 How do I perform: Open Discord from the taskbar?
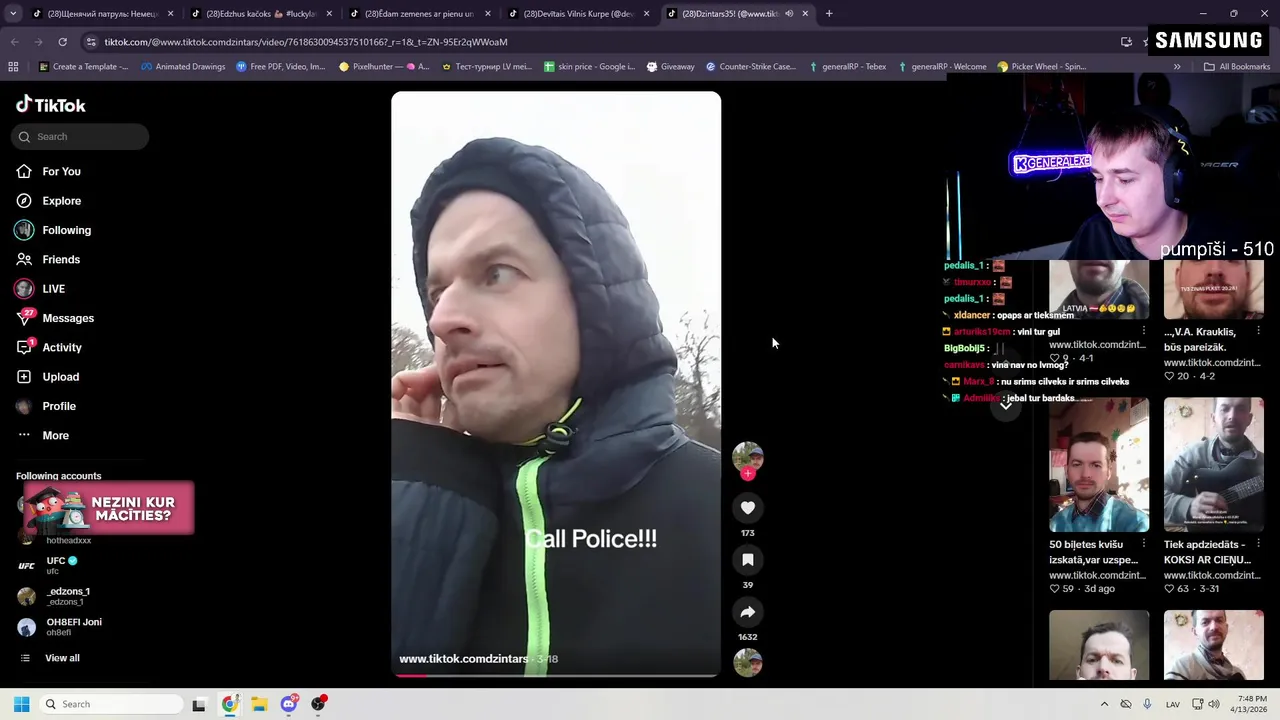(x=289, y=704)
